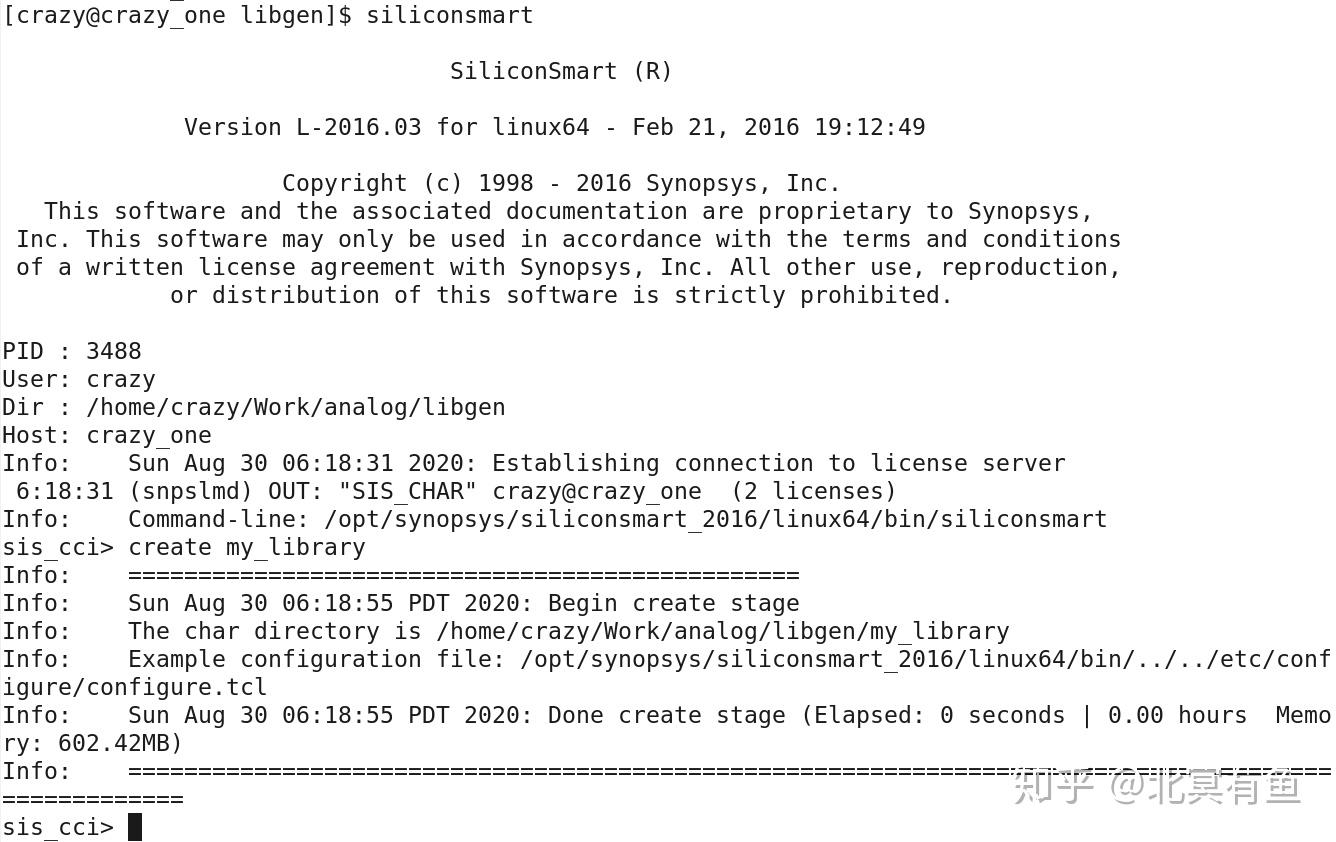1336x842 pixels.
Task: Click the Command-line siliconsmart binary path
Action: pos(715,519)
